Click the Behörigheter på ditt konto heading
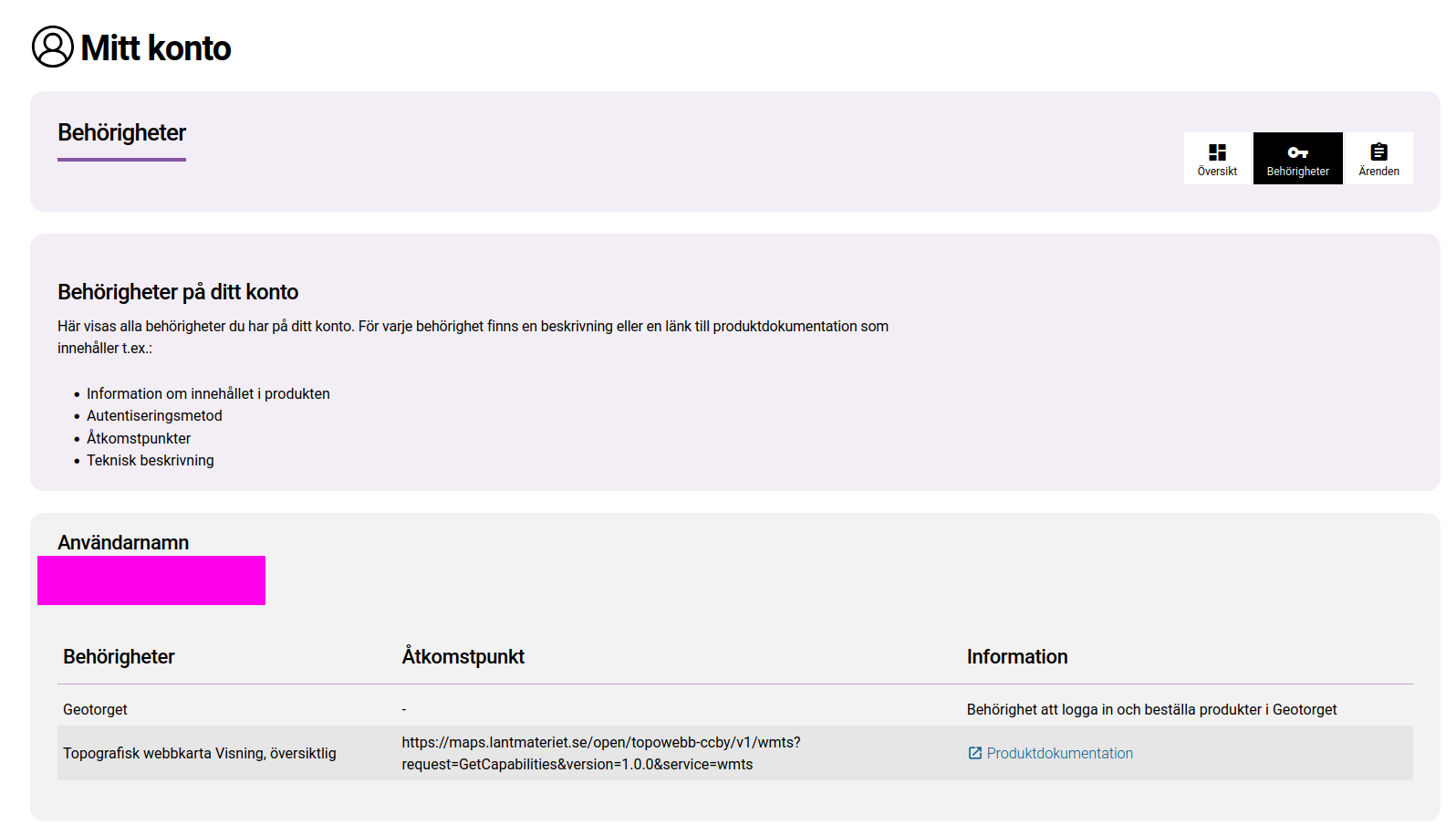Screen dimensions: 1456x836 (178, 292)
